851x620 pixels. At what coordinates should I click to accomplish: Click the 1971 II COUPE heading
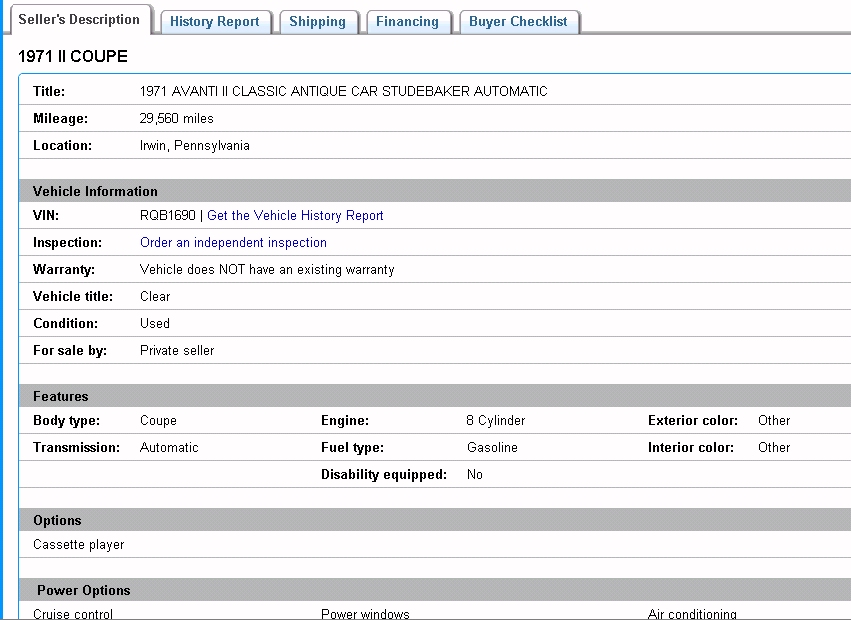pyautogui.click(x=73, y=57)
